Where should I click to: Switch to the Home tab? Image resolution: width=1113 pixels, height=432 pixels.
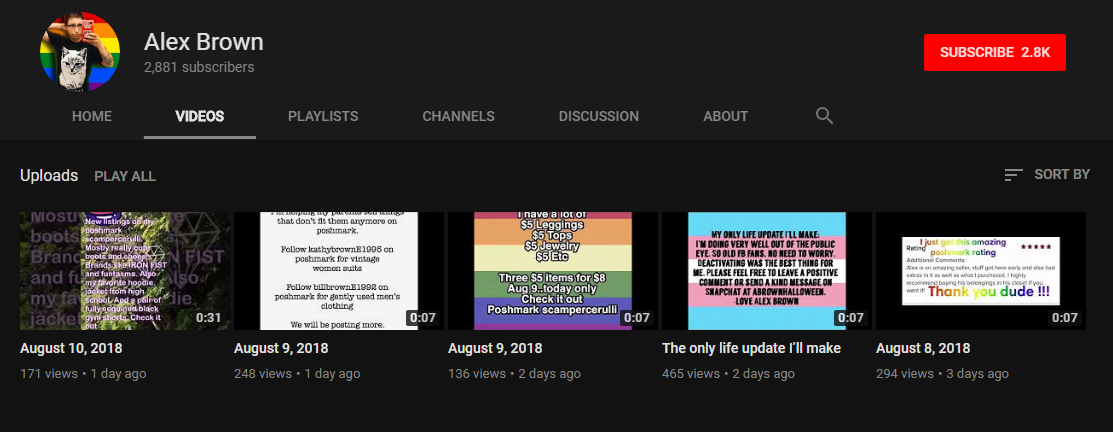pos(92,116)
